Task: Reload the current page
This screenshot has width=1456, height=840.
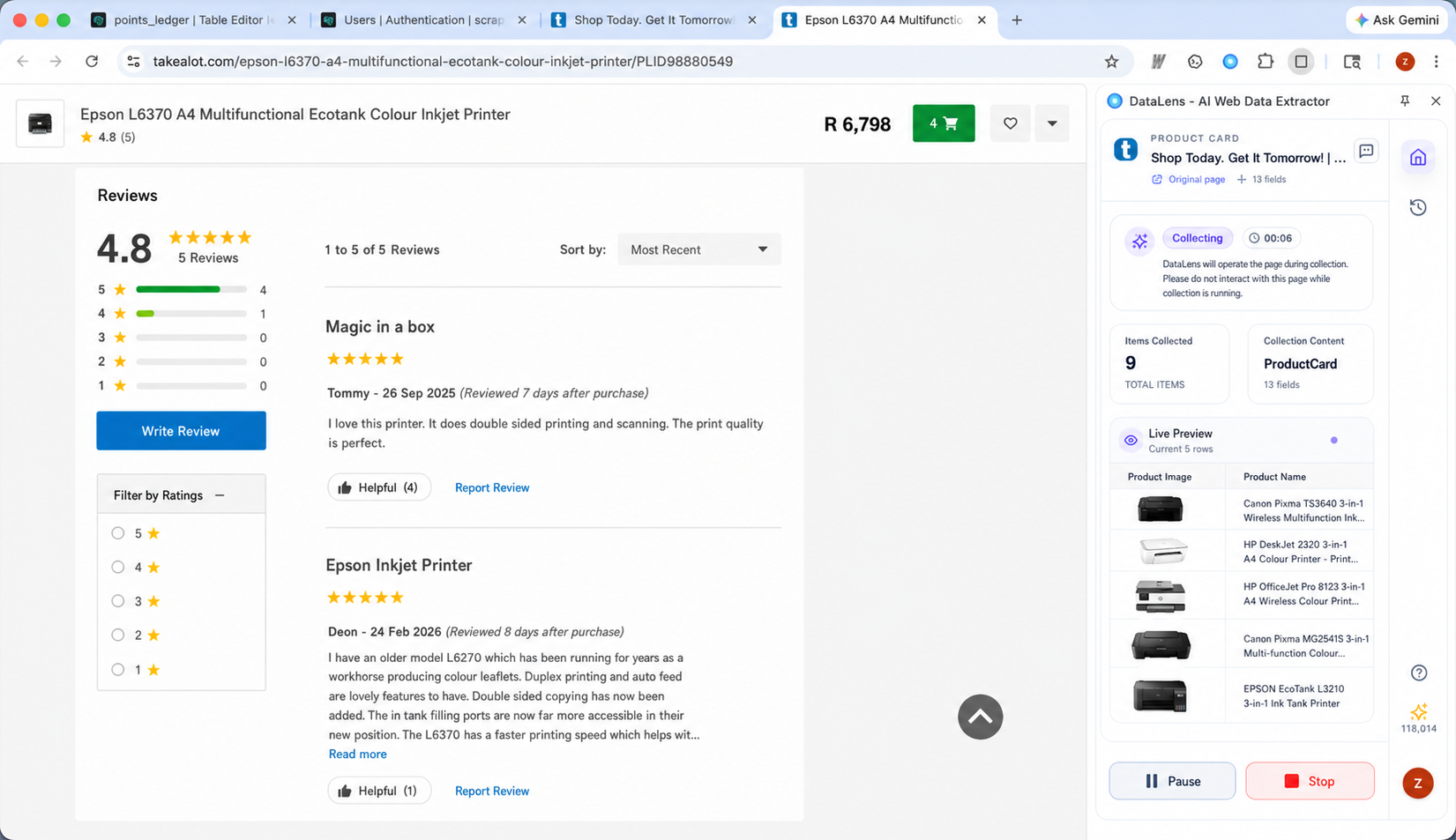Action: (x=92, y=62)
